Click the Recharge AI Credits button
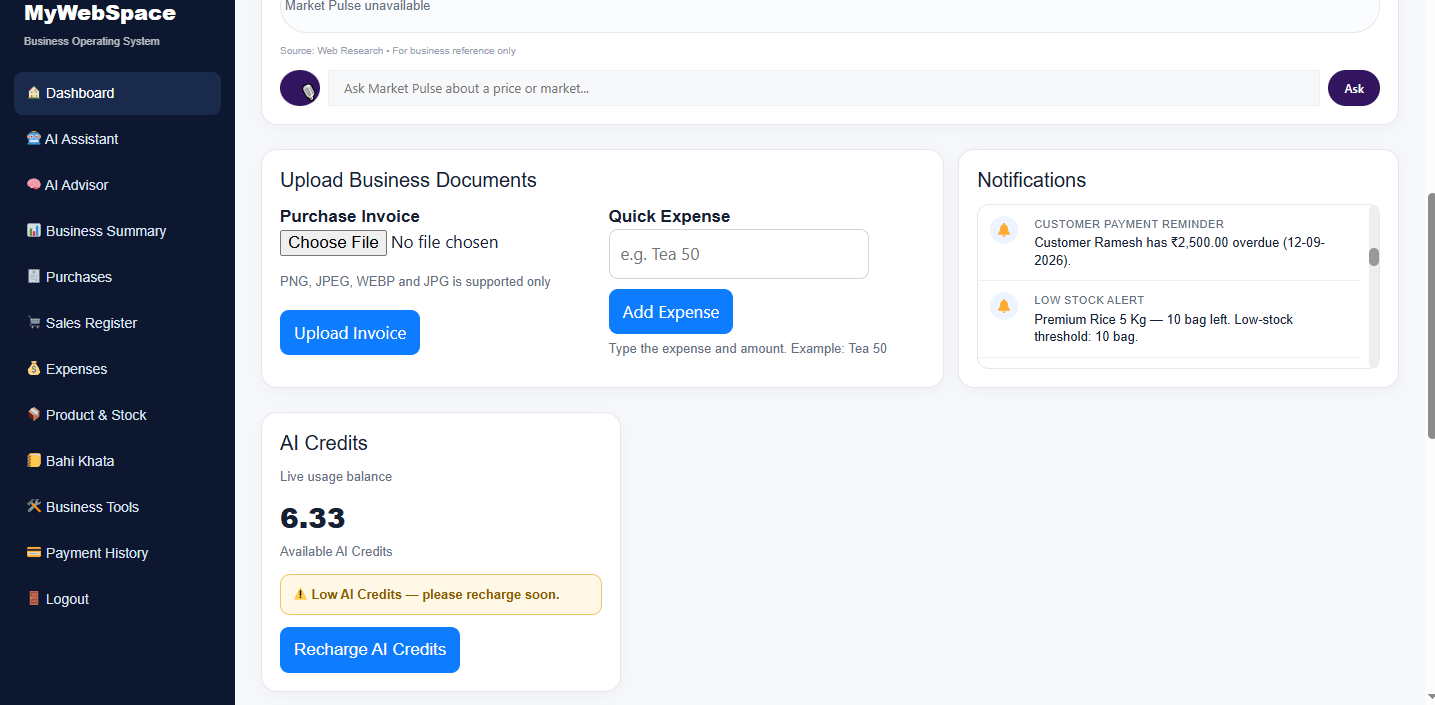The width and height of the screenshot is (1435, 705). 370,650
